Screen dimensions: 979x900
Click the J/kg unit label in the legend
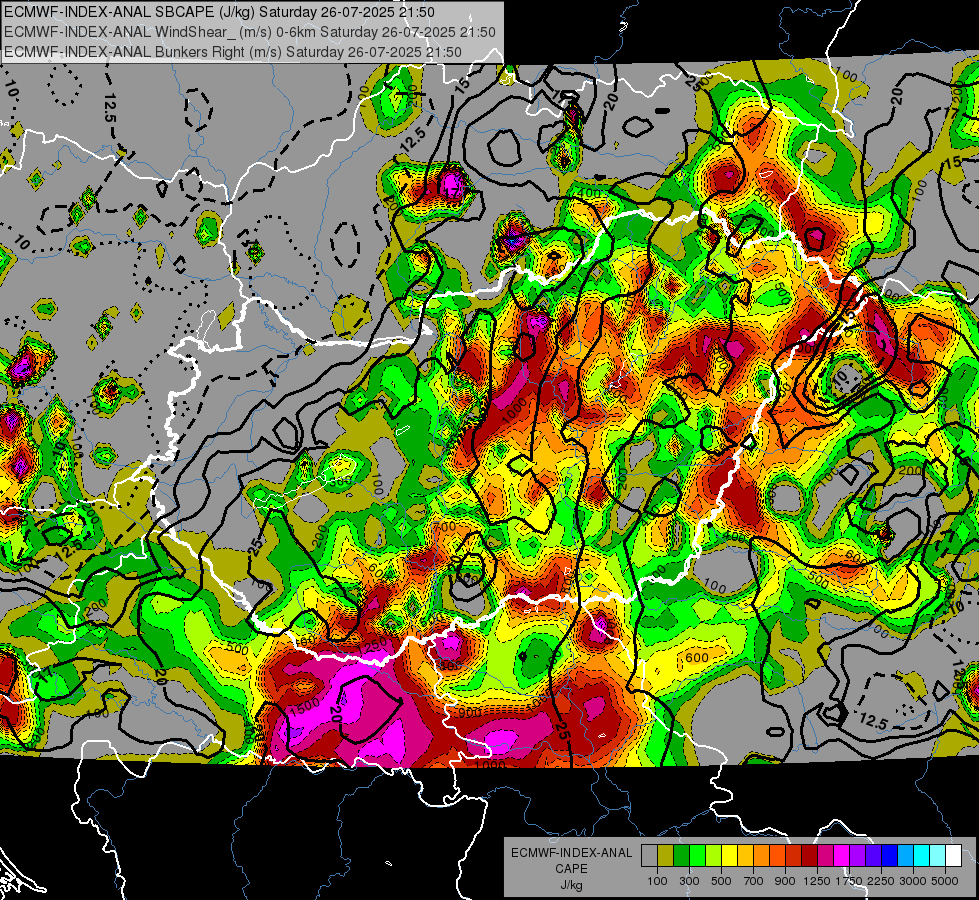(571, 885)
